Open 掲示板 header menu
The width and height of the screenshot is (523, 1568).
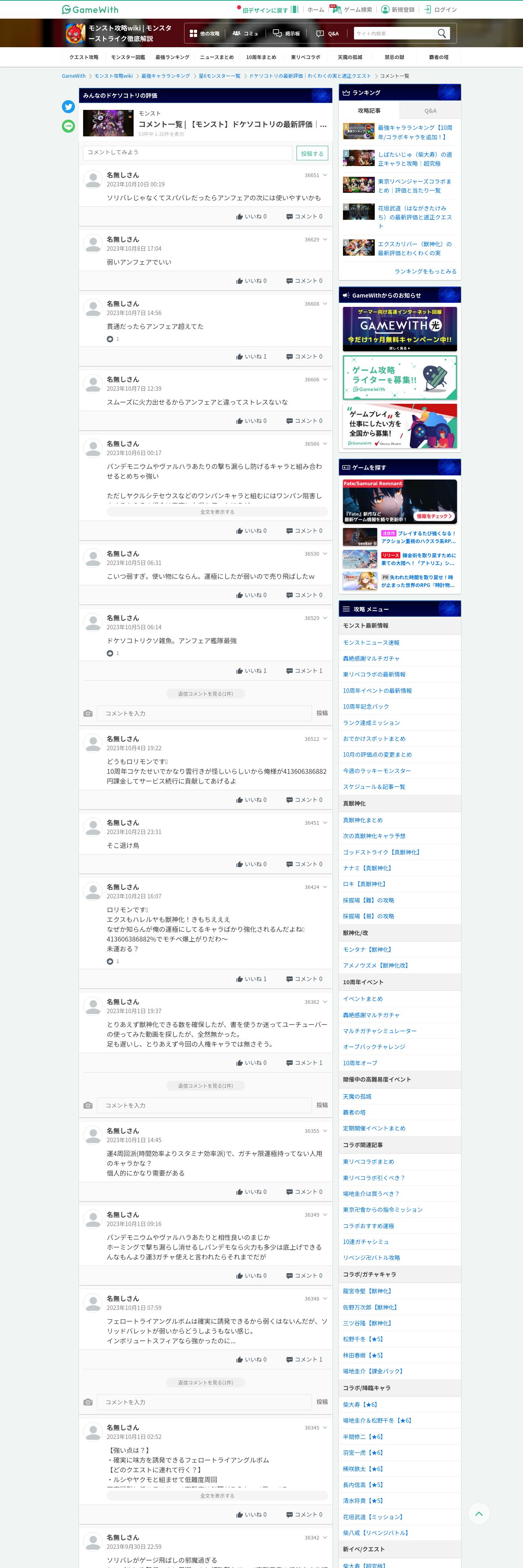286,33
